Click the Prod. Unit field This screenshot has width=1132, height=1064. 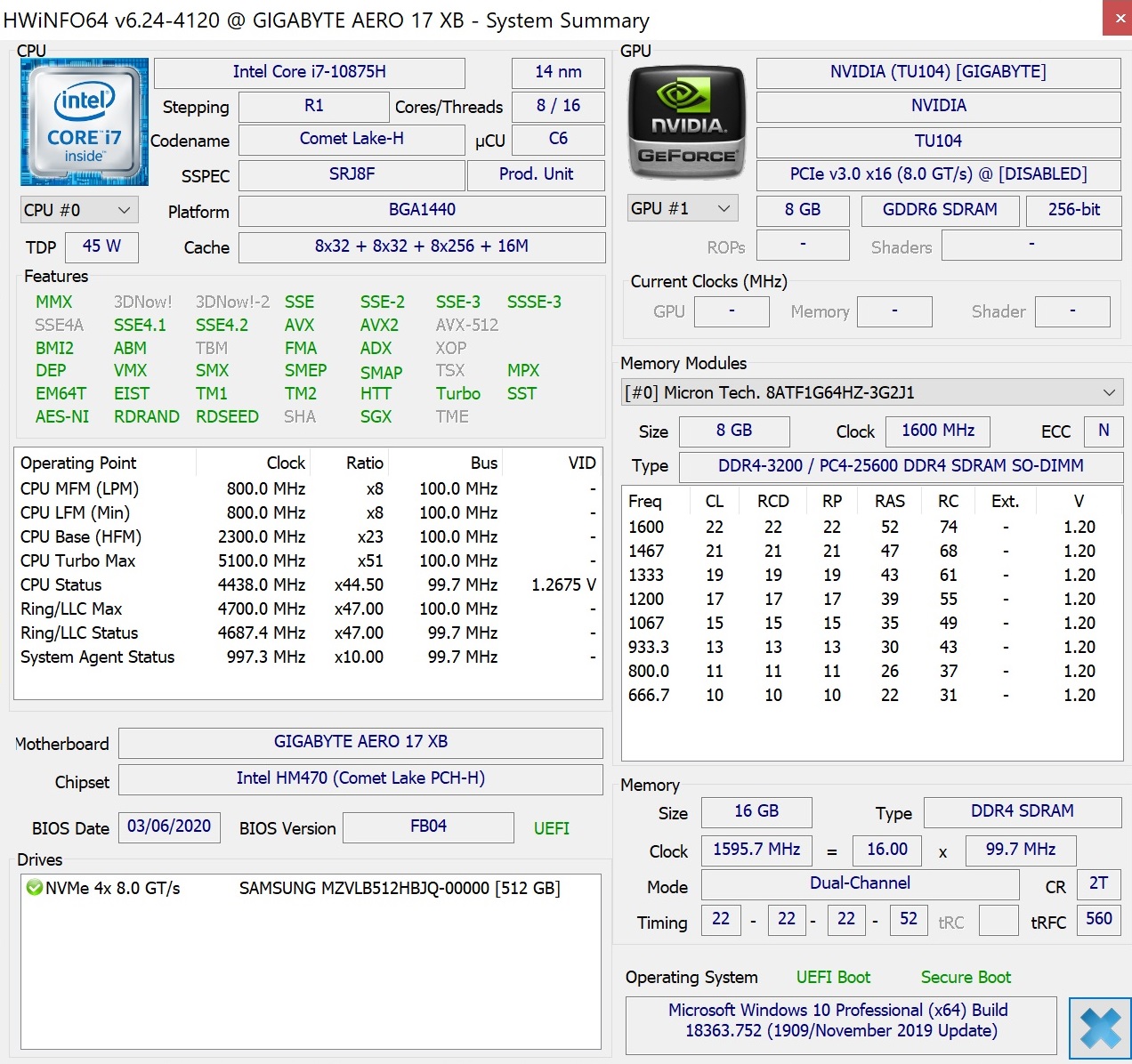tap(536, 174)
